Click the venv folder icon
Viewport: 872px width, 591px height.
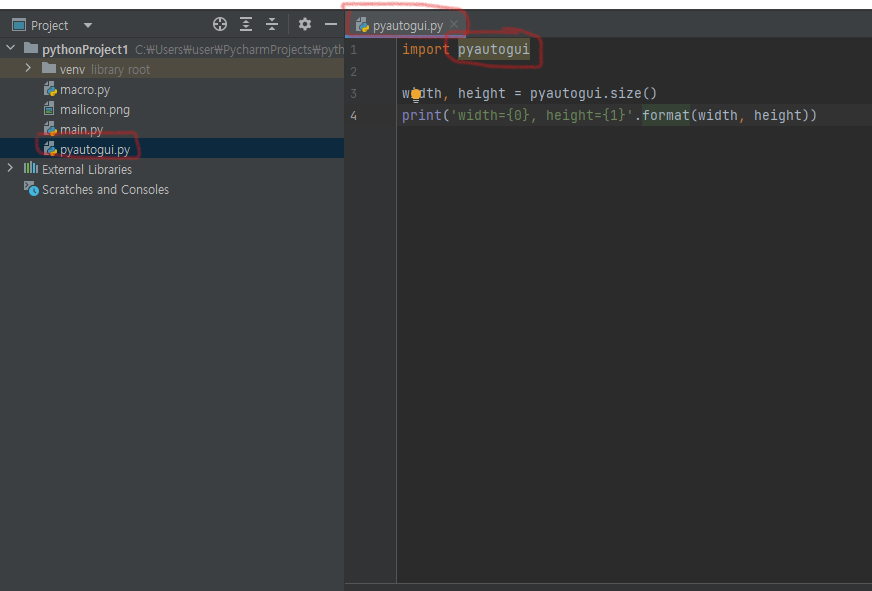[x=49, y=68]
